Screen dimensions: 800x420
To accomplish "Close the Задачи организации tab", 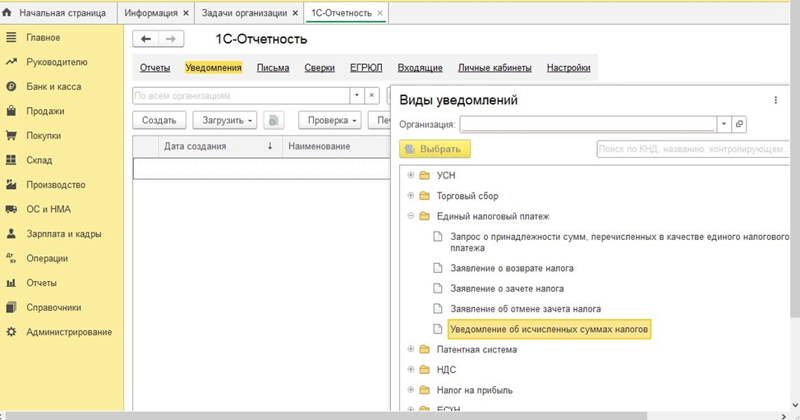I will pos(295,13).
